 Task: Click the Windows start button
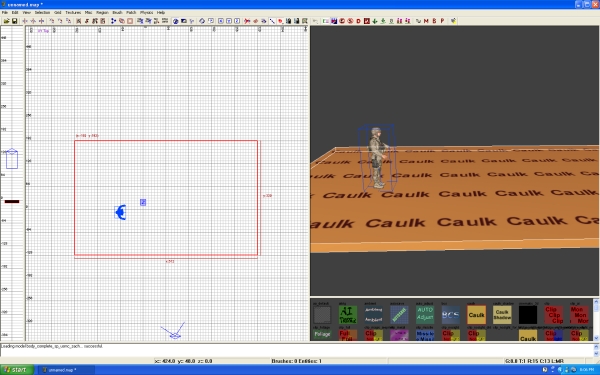coord(17,370)
